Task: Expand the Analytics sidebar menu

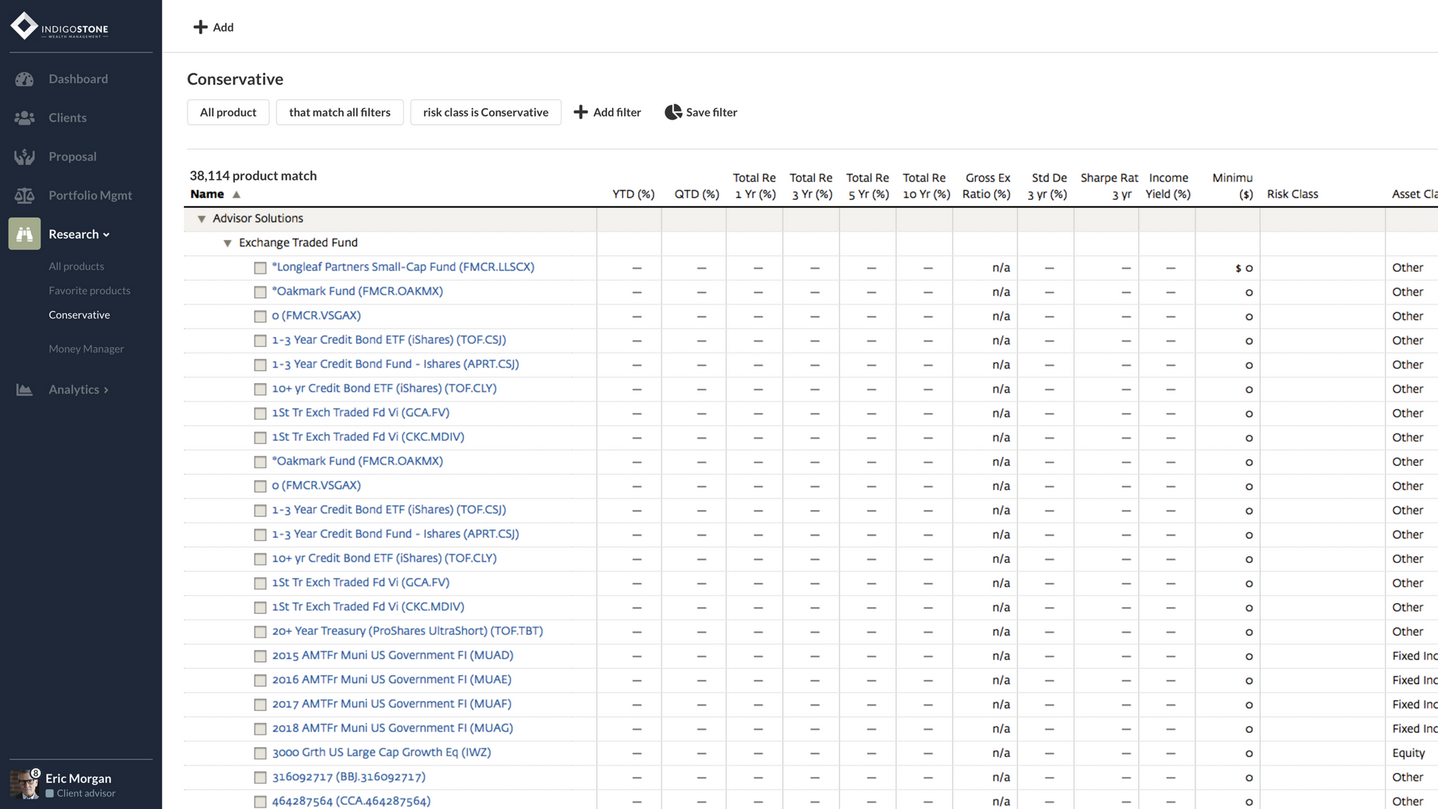Action: 78,390
